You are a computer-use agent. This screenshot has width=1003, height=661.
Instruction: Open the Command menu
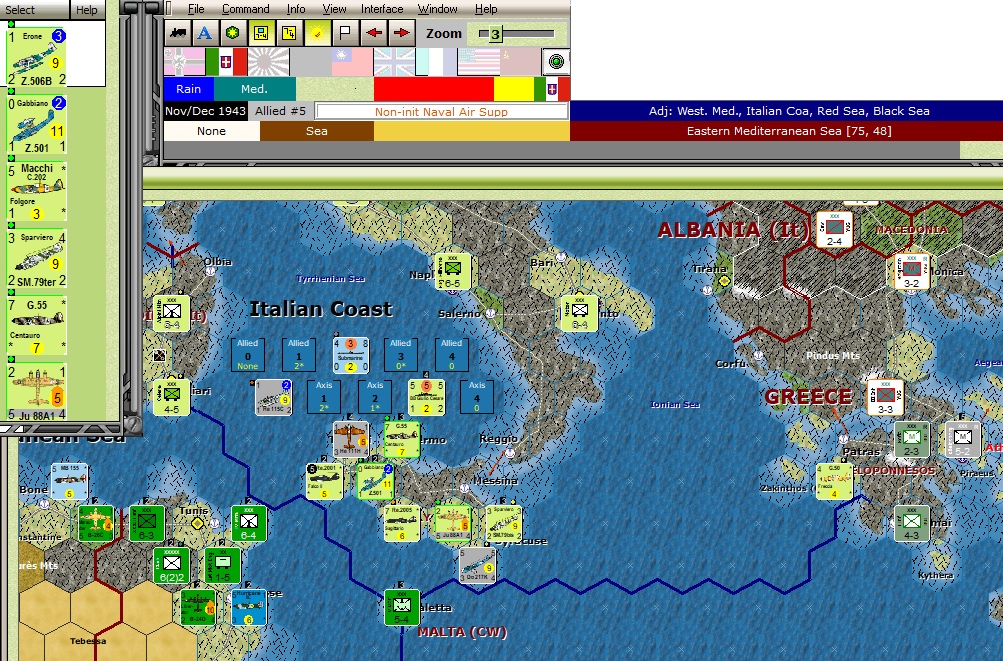click(246, 9)
